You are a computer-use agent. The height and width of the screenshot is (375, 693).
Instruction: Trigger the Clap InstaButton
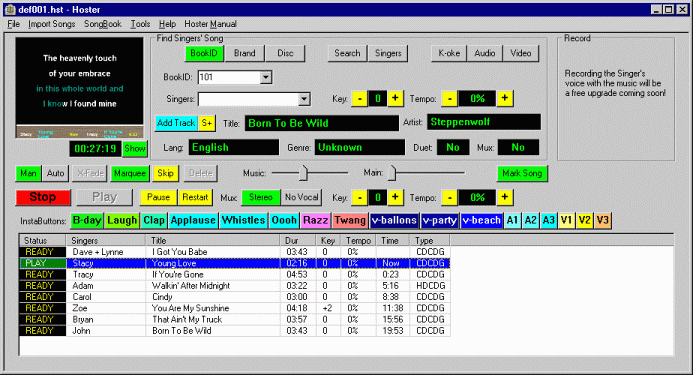pyautogui.click(x=154, y=221)
